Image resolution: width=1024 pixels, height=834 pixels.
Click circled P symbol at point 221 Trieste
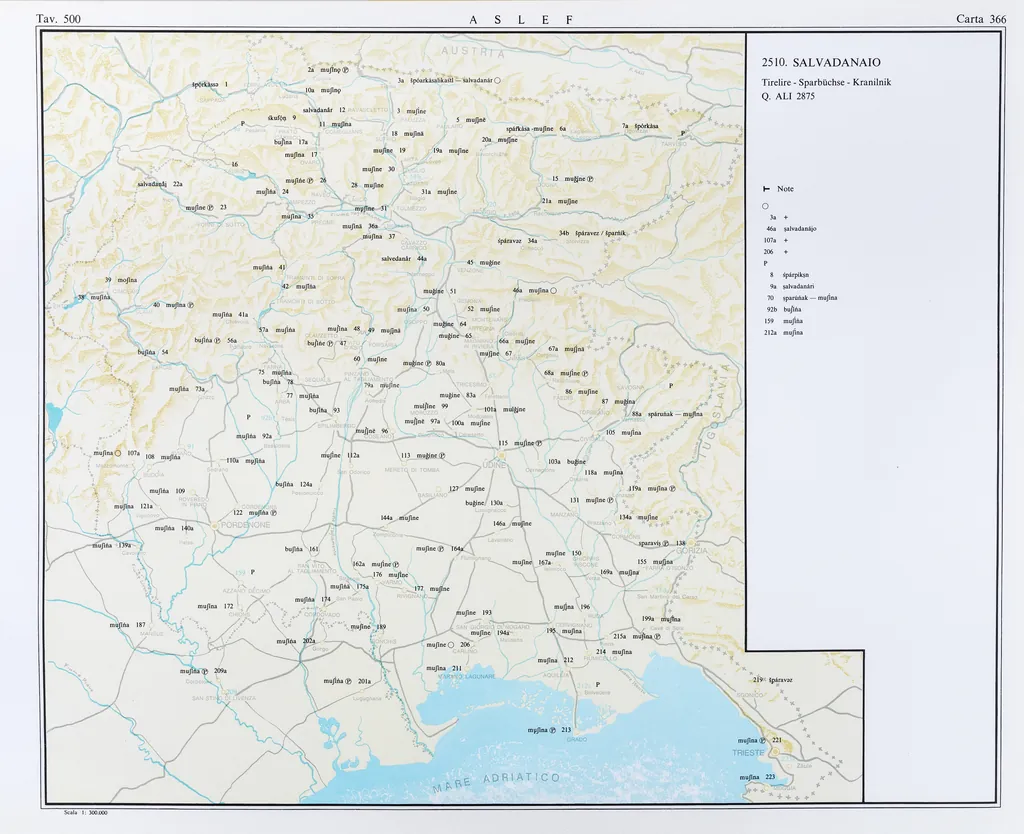click(765, 740)
